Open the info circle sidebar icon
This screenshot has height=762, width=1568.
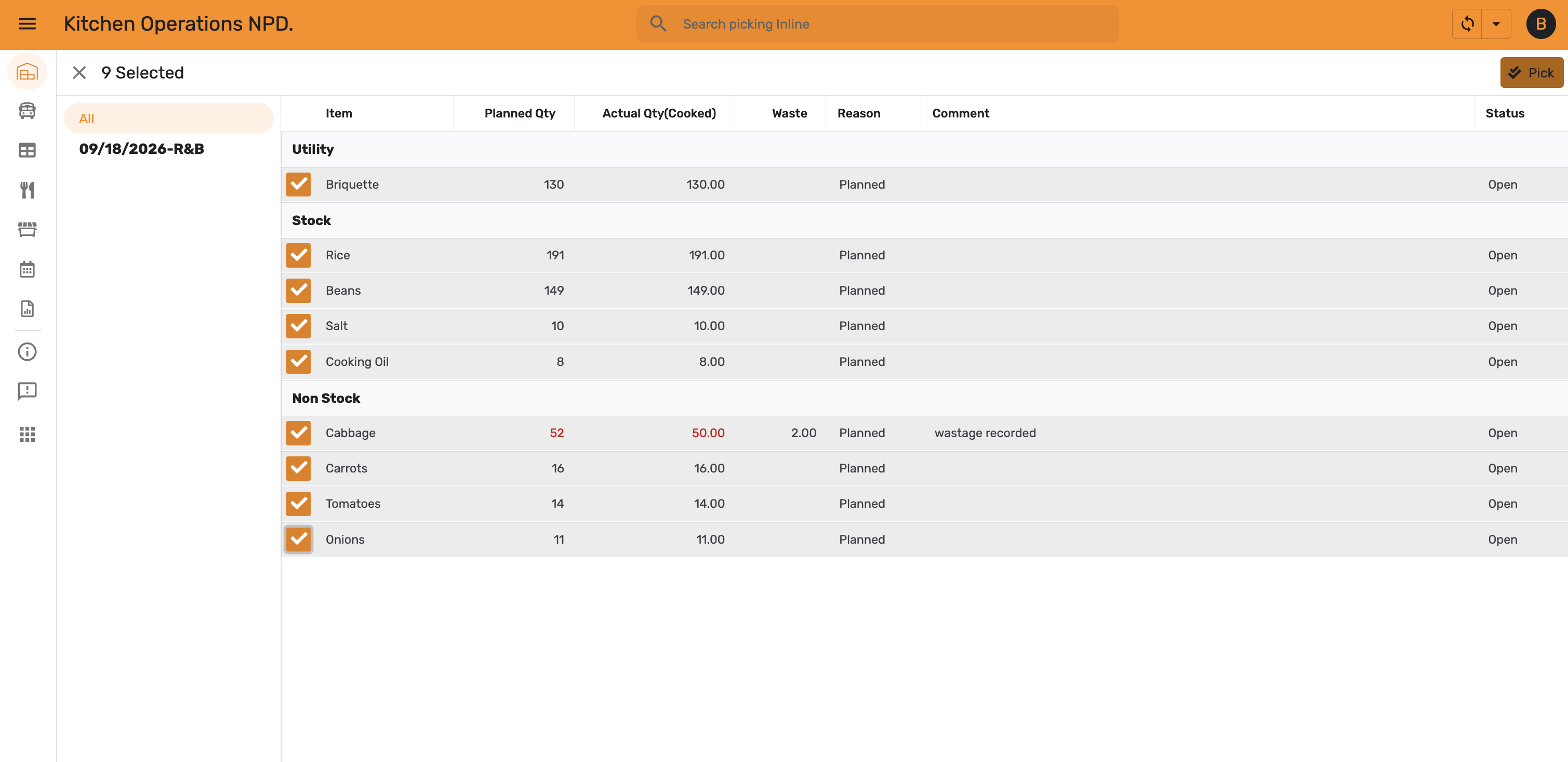[28, 352]
